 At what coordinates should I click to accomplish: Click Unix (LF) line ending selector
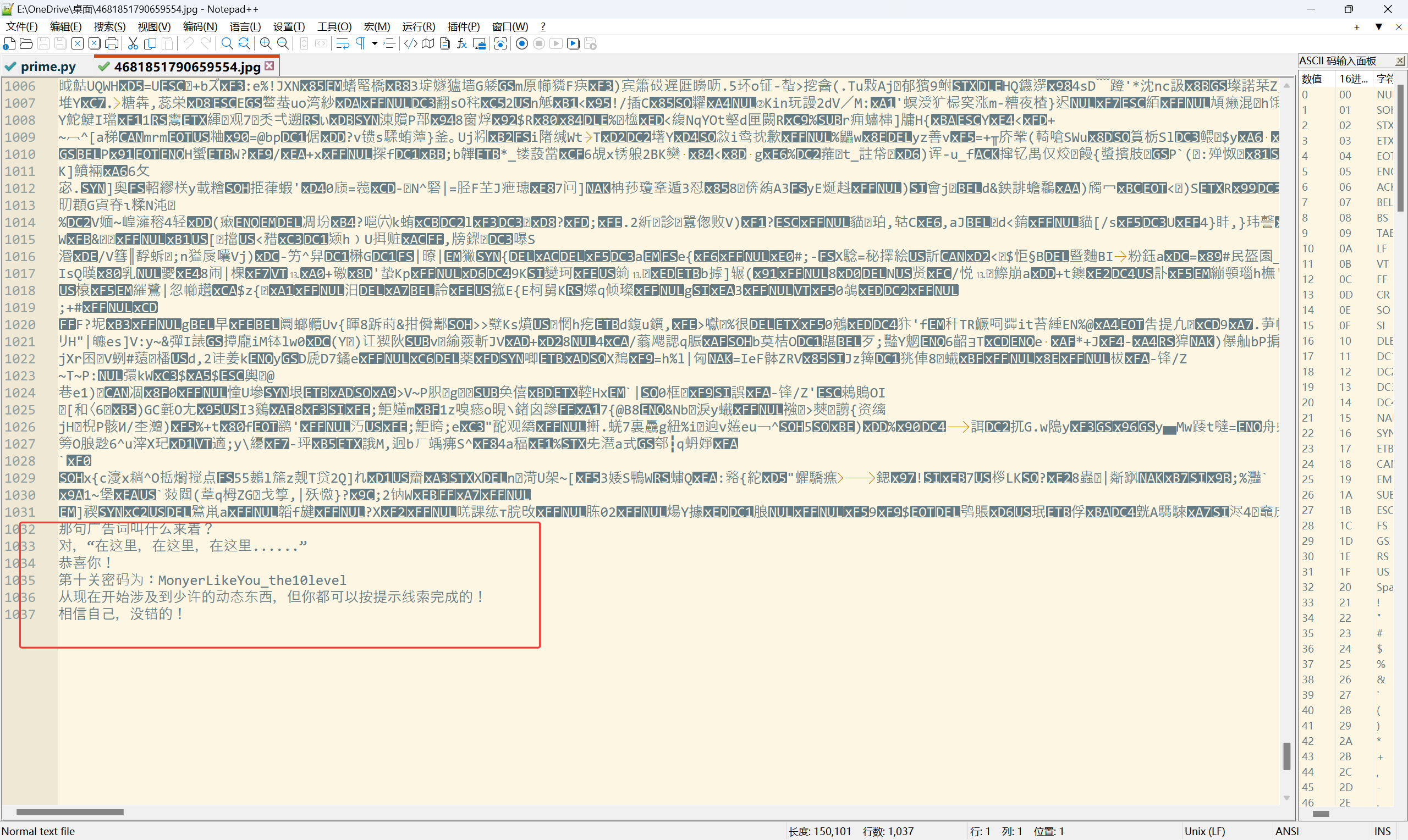point(1204,831)
